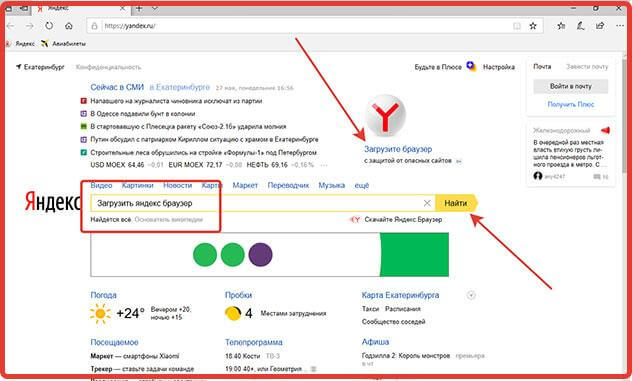Open the Конфиденциальность link

108,67
